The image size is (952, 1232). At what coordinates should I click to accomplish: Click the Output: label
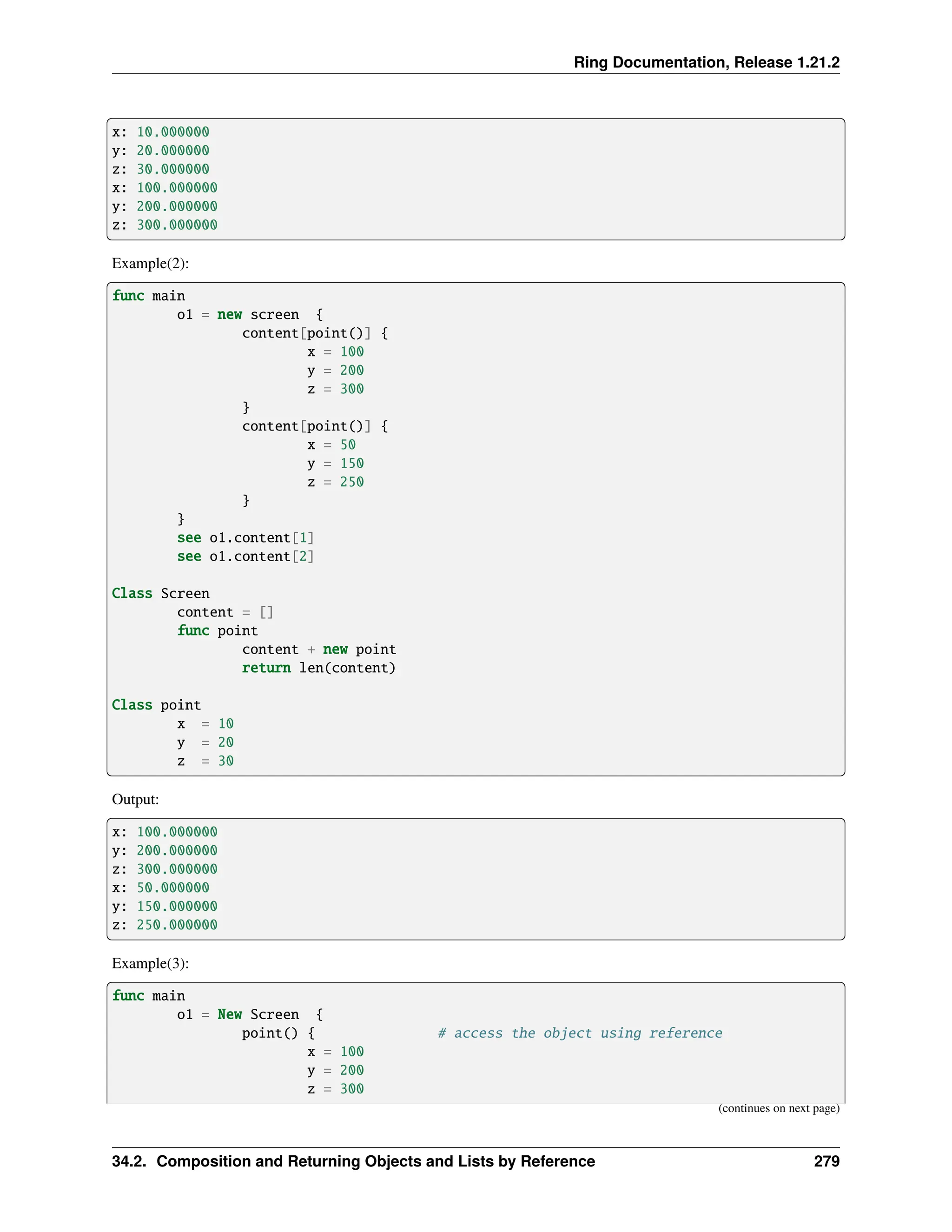click(x=135, y=799)
